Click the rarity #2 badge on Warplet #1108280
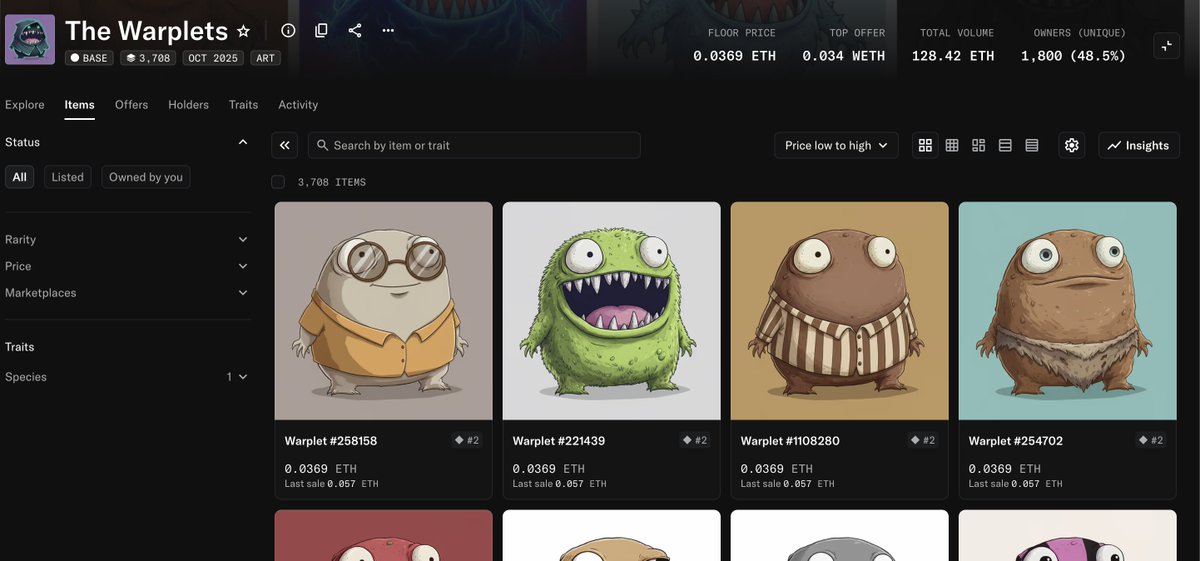Viewport: 1200px width, 561px height. click(x=923, y=440)
